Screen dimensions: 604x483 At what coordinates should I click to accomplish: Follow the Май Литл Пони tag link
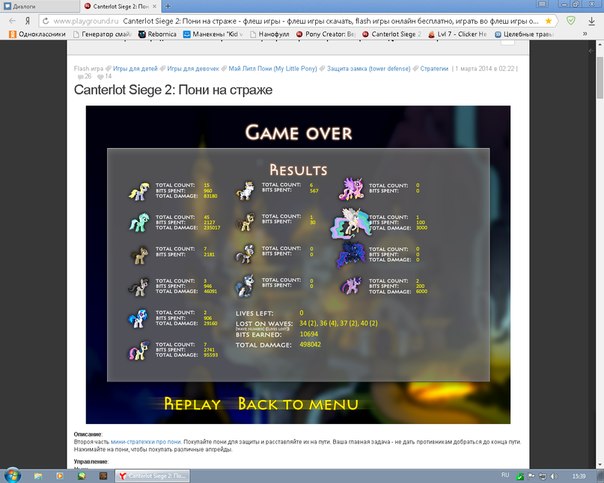pyautogui.click(x=273, y=69)
